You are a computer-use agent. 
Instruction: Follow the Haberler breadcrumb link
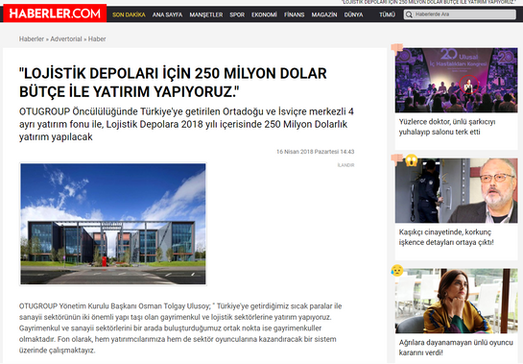tap(31, 39)
